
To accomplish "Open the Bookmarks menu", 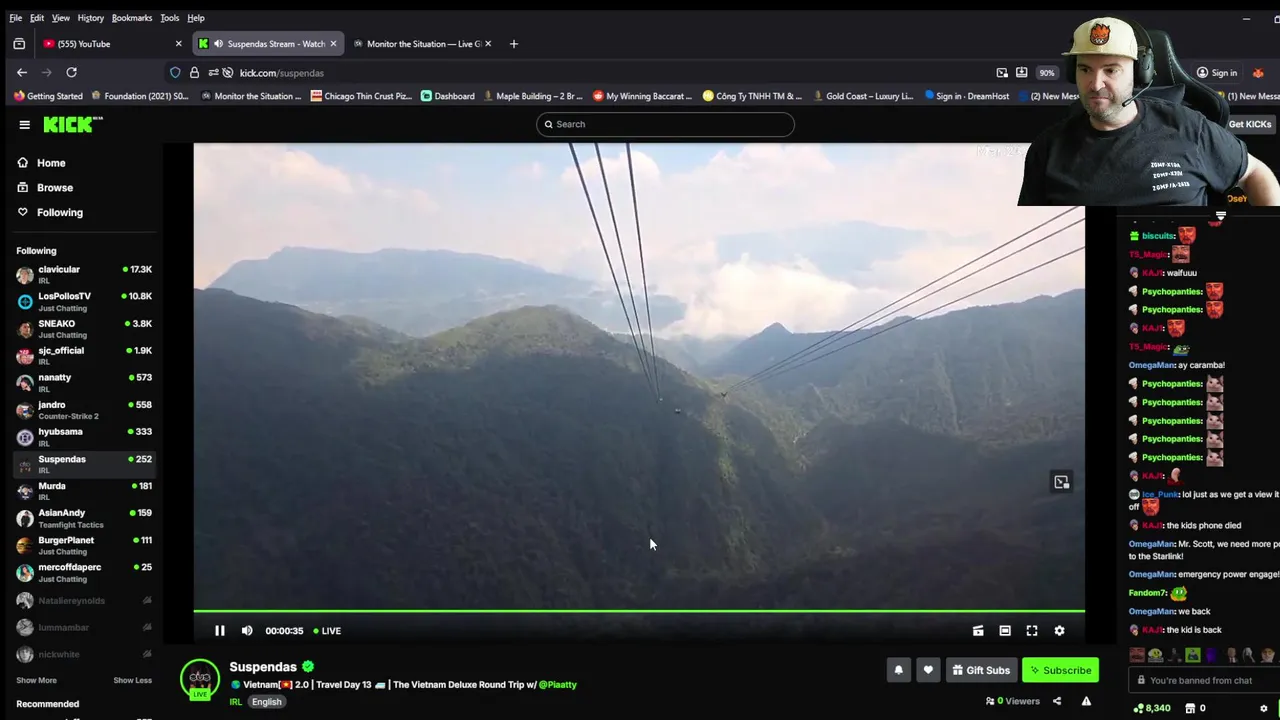I will tap(132, 18).
